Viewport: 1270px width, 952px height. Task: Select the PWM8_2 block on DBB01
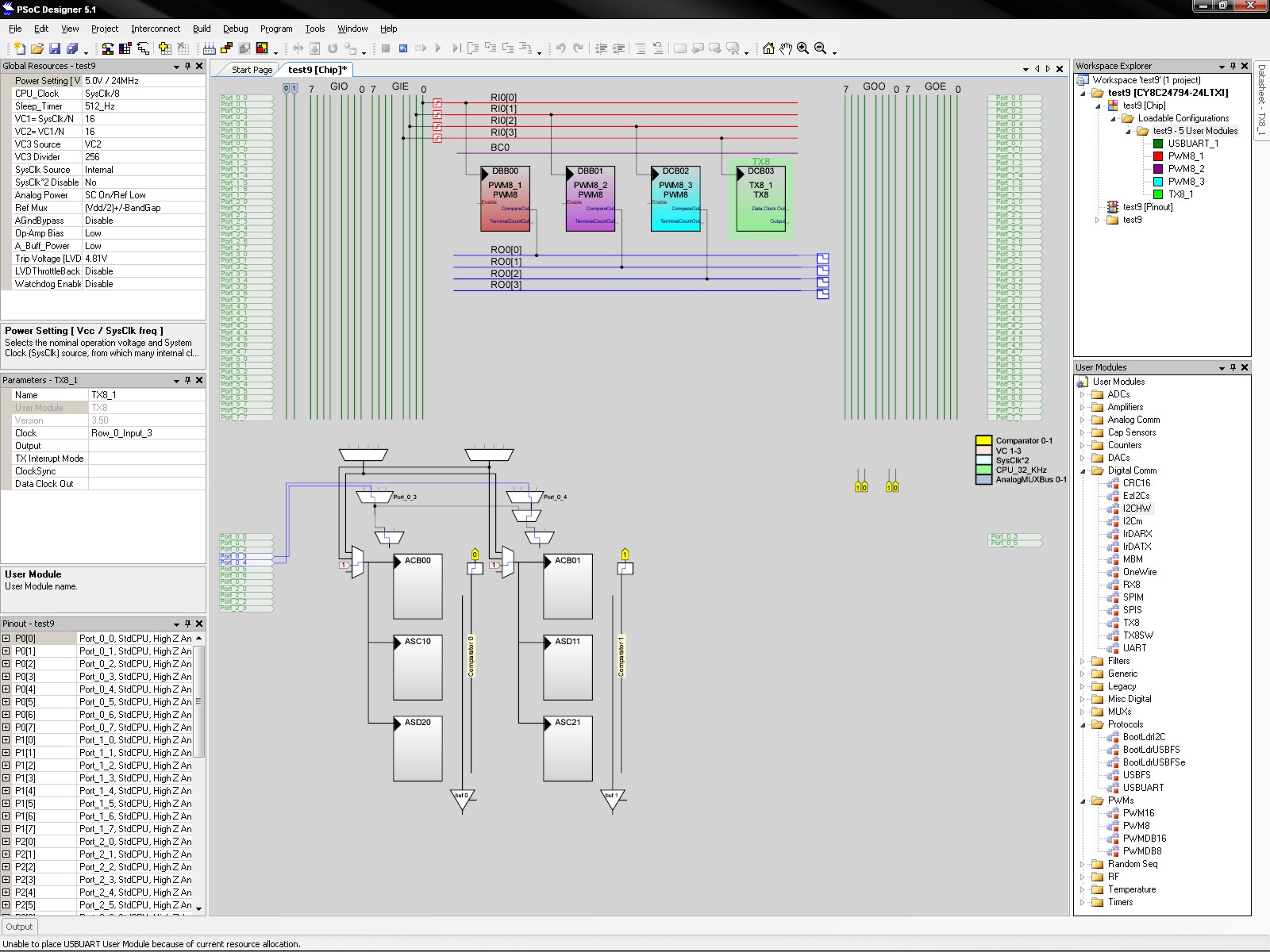[590, 198]
